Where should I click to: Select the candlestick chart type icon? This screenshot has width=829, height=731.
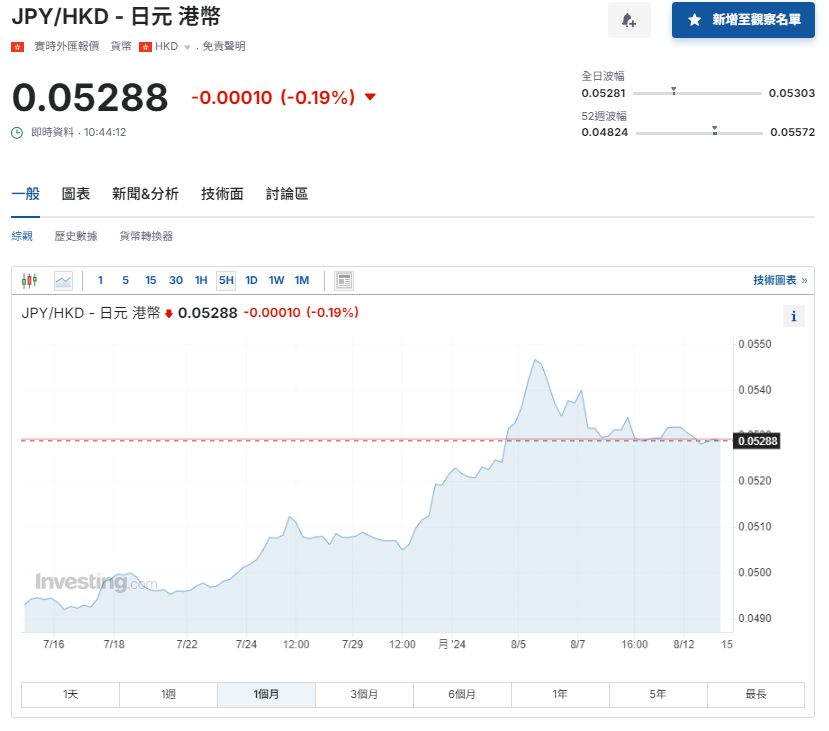tap(29, 281)
